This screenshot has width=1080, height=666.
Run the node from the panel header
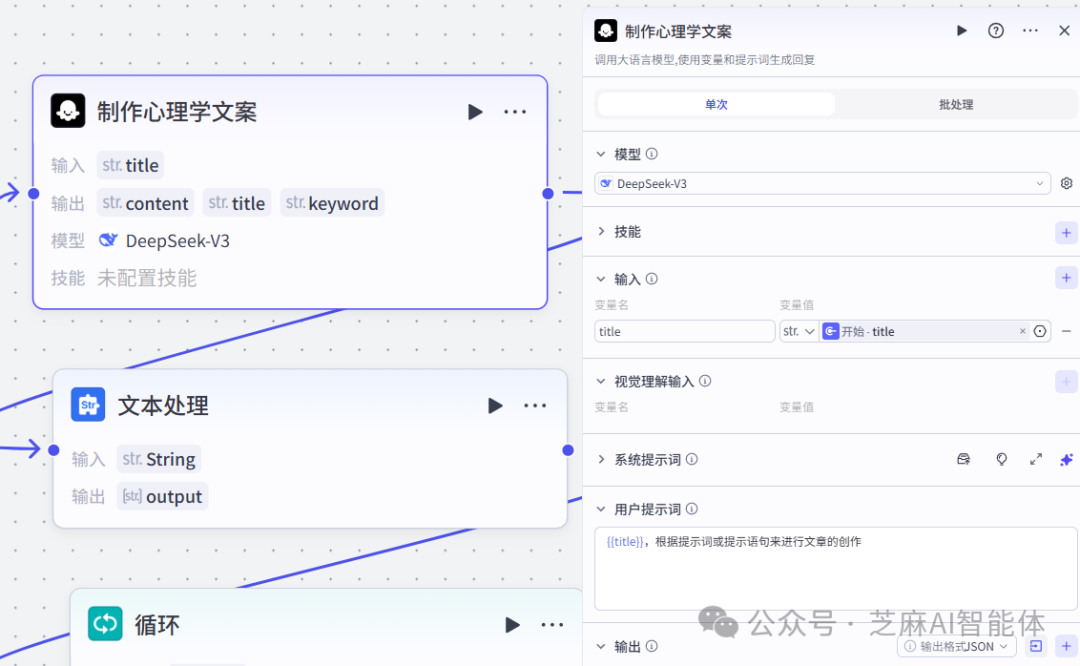[962, 30]
